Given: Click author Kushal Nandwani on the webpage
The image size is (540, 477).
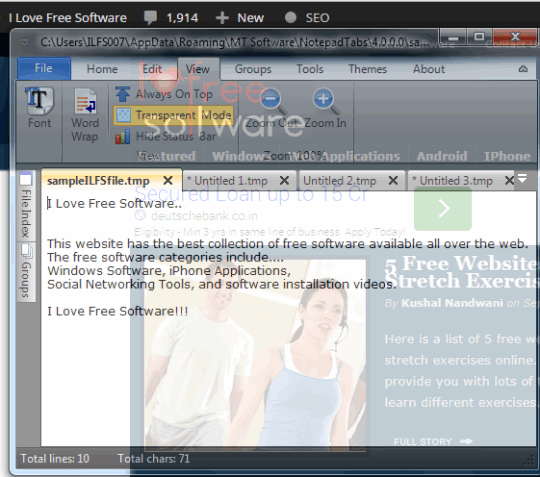Looking at the screenshot, I should point(452,303).
